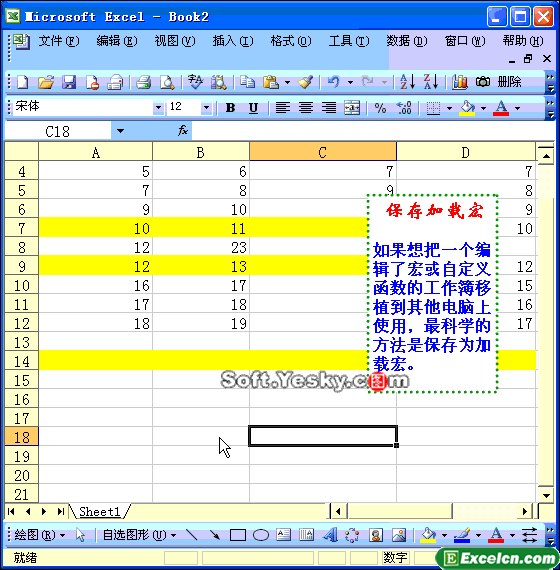Open the font name dropdown
560x570 pixels.
(158, 108)
